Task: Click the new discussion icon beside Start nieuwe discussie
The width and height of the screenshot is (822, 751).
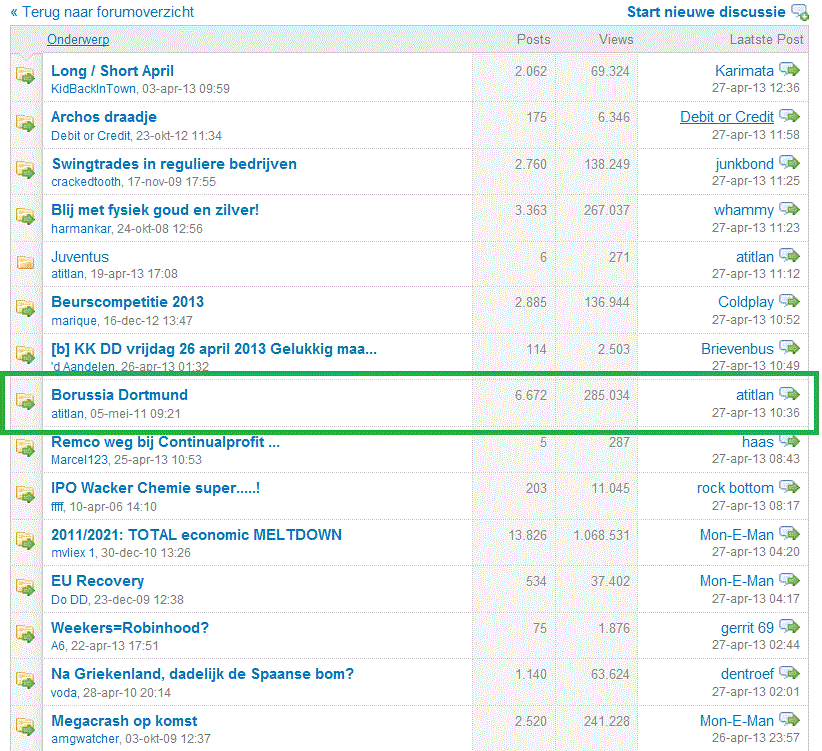Action: [x=800, y=12]
